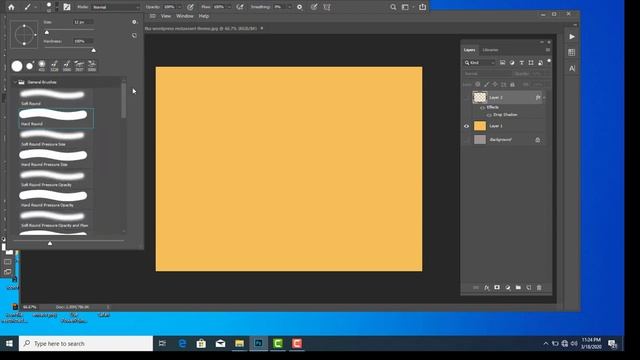Lock image pixels brush icon
Screen dimensions: 640x360
tap(486, 84)
